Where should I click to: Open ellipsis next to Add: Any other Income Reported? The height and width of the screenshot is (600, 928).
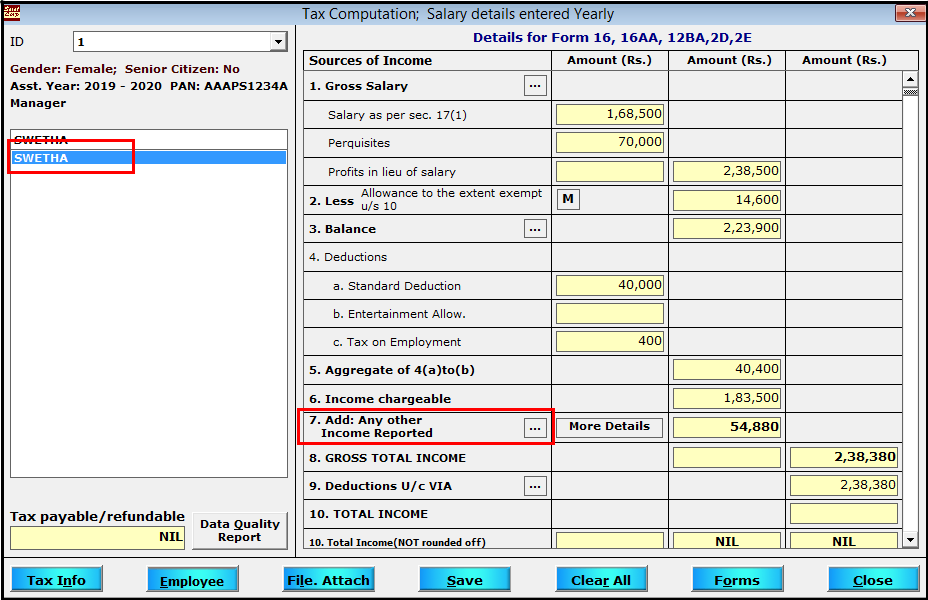(535, 427)
